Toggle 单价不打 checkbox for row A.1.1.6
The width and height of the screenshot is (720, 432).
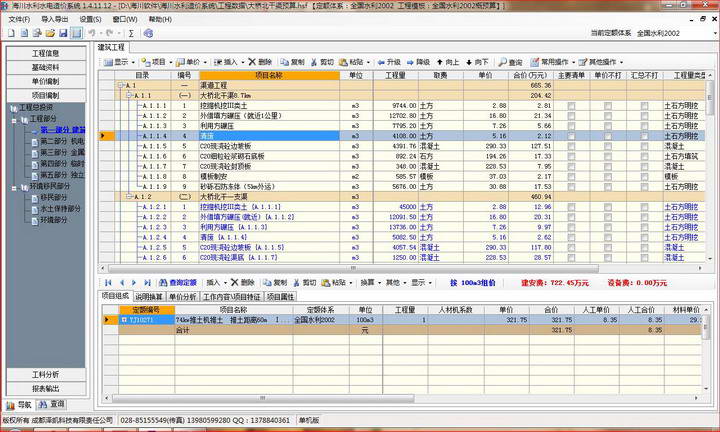(608, 156)
